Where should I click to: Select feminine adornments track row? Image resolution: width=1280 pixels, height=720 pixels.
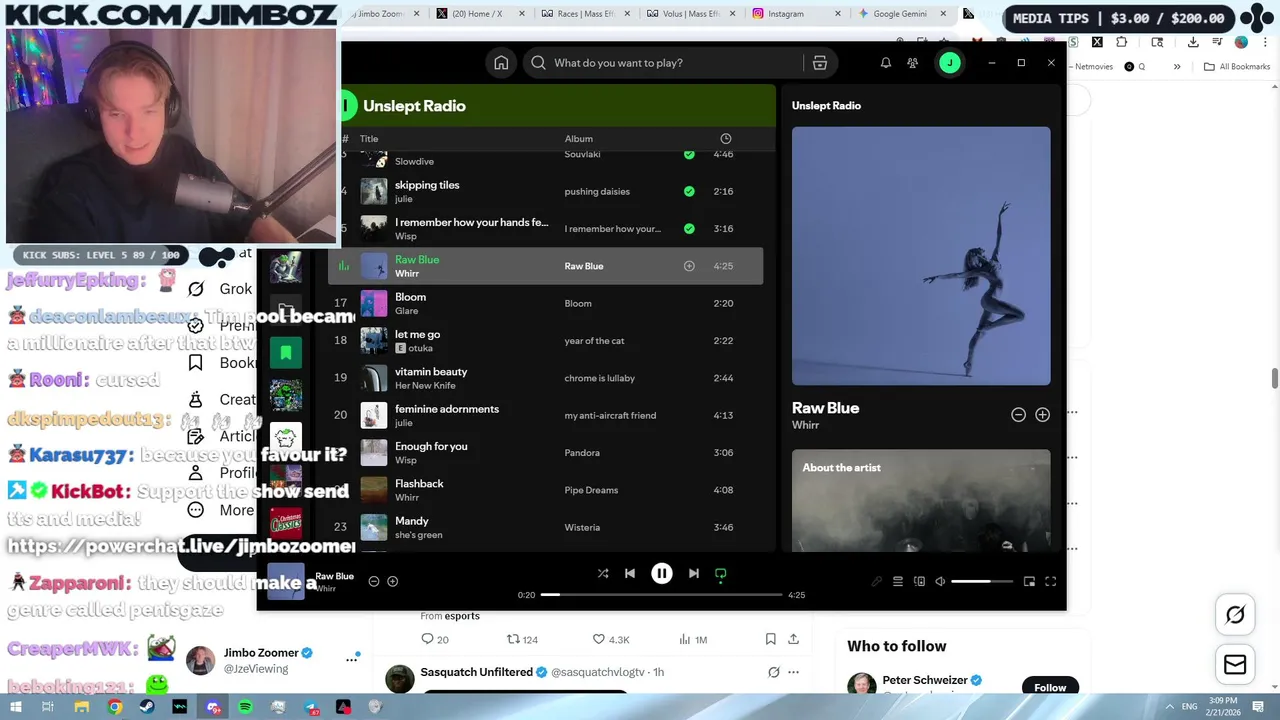tap(546, 415)
